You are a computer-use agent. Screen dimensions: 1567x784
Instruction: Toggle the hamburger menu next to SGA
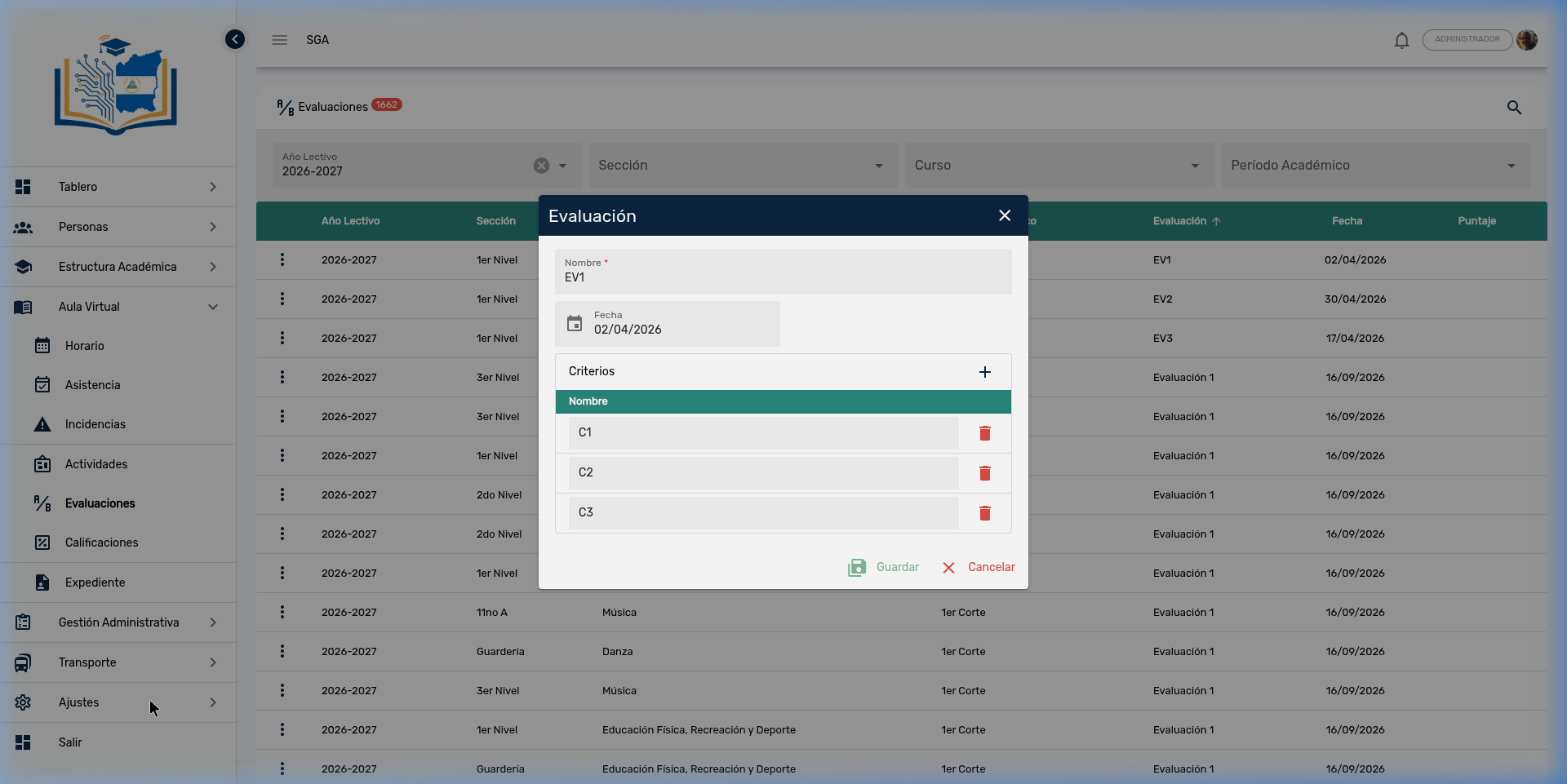(x=280, y=40)
